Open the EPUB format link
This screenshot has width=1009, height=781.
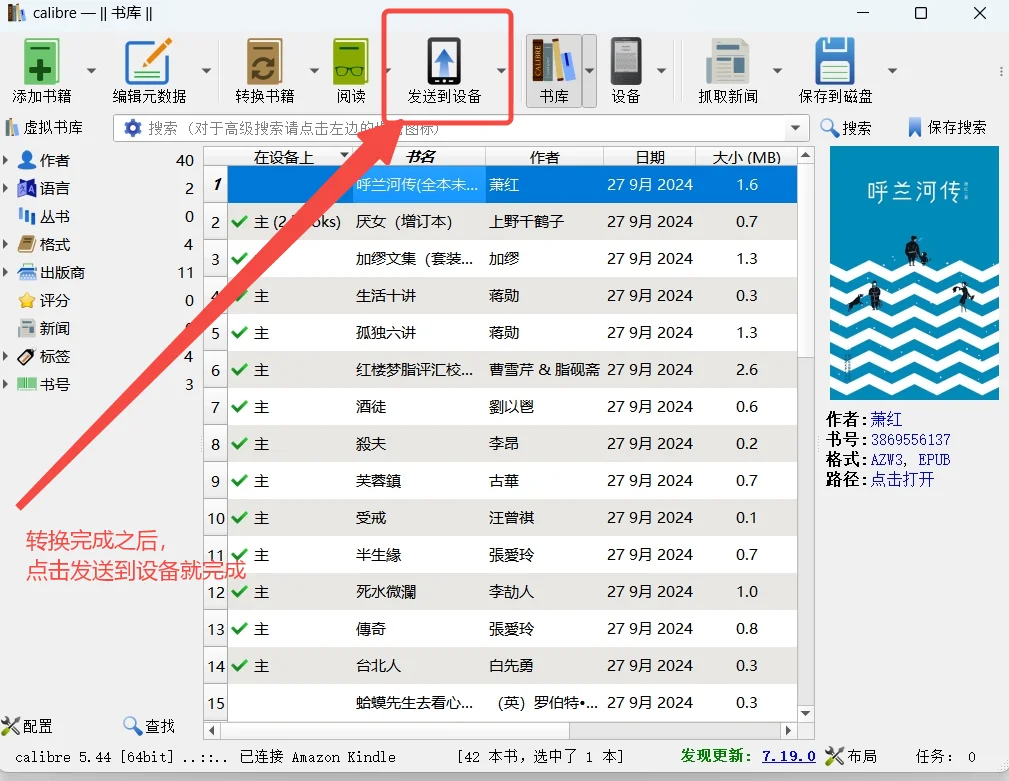(x=934, y=460)
